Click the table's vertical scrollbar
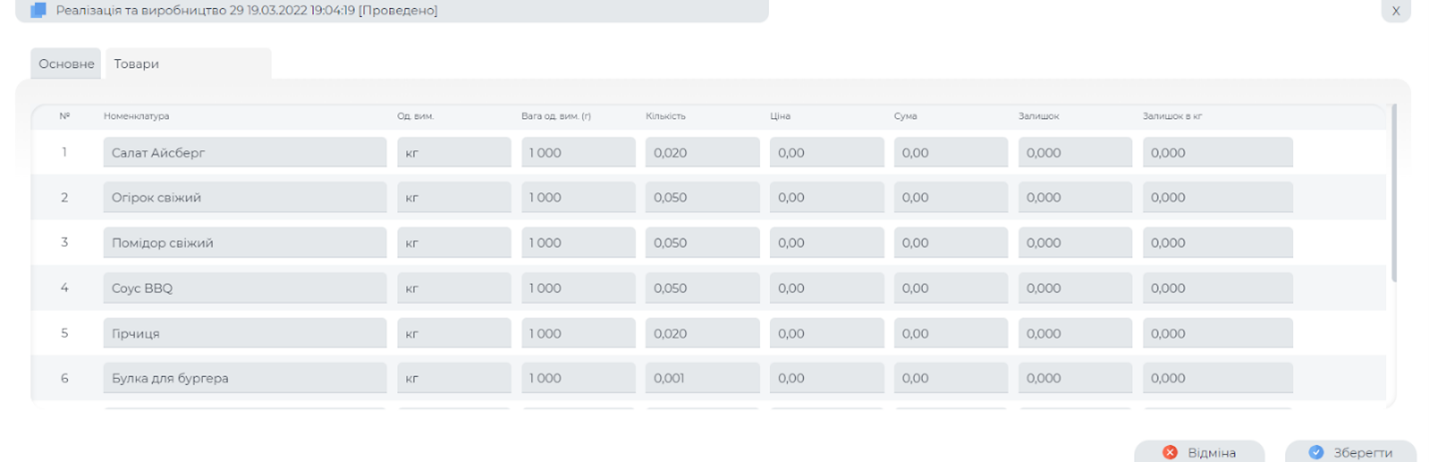 click(1393, 190)
